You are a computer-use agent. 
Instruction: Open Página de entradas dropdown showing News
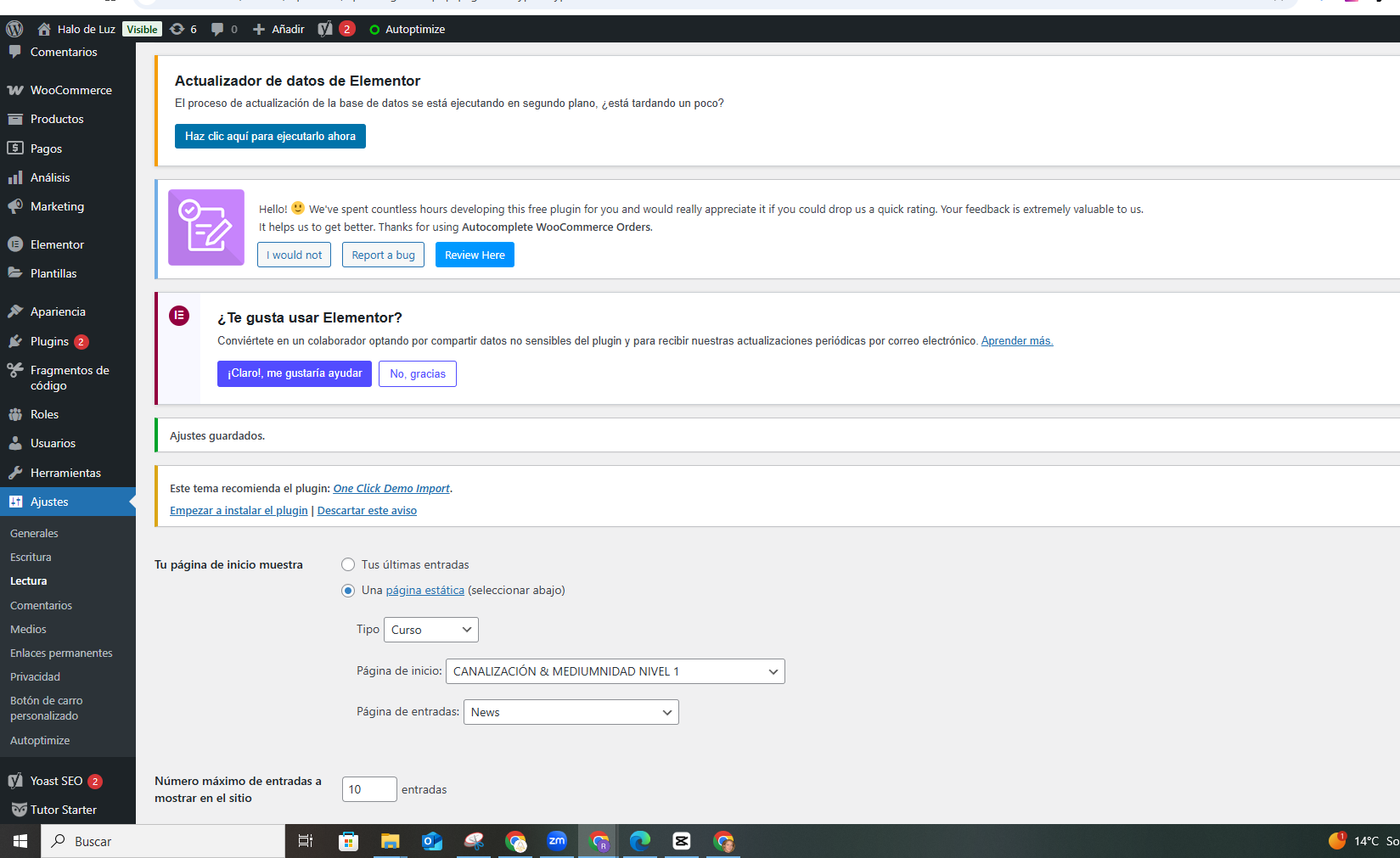[x=571, y=712]
